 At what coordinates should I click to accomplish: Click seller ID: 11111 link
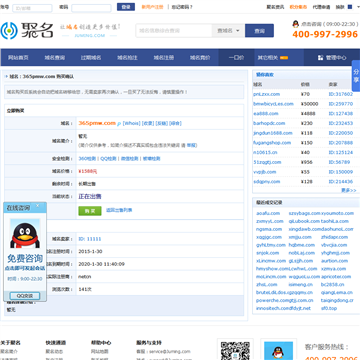pyautogui.click(x=90, y=239)
